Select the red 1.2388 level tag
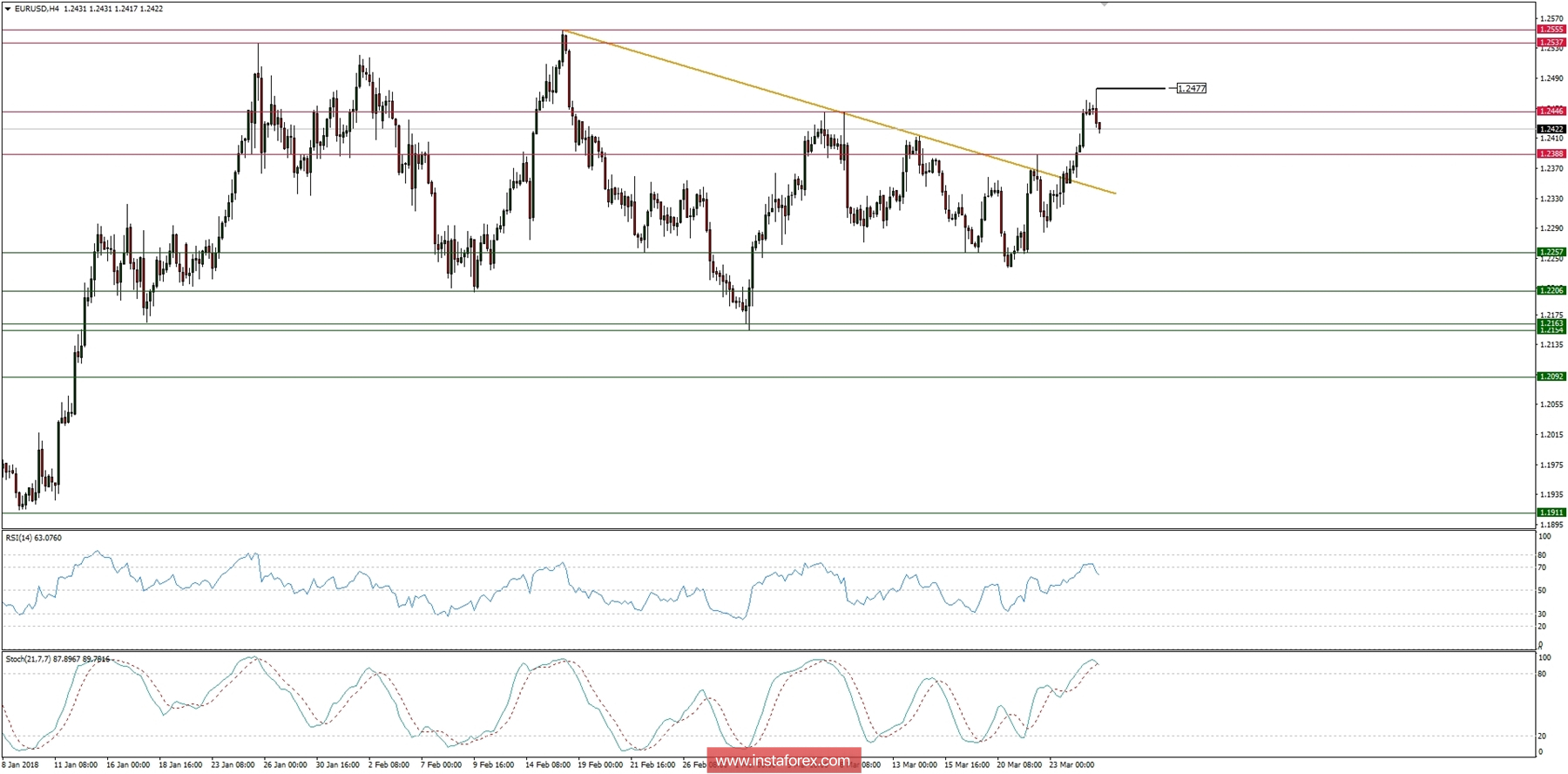The width and height of the screenshot is (1568, 774). point(1551,153)
